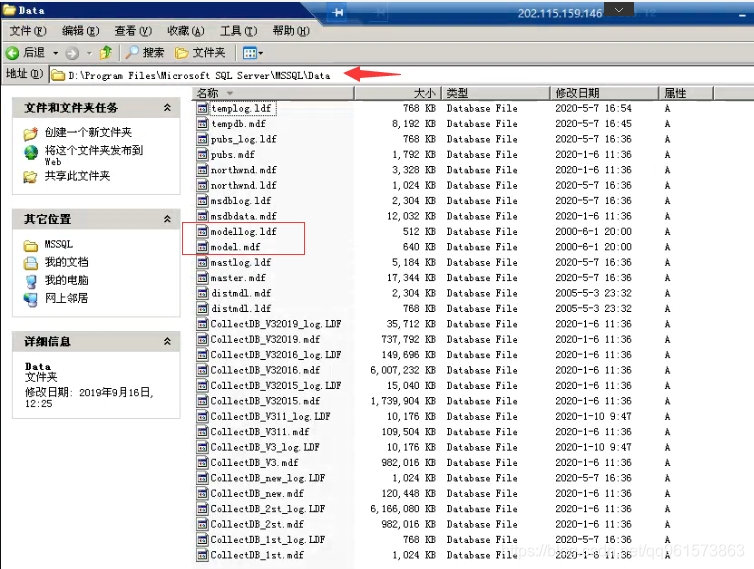Viewport: 754px width, 569px height.
Task: Sort by 修改日期 column header
Action: point(604,93)
